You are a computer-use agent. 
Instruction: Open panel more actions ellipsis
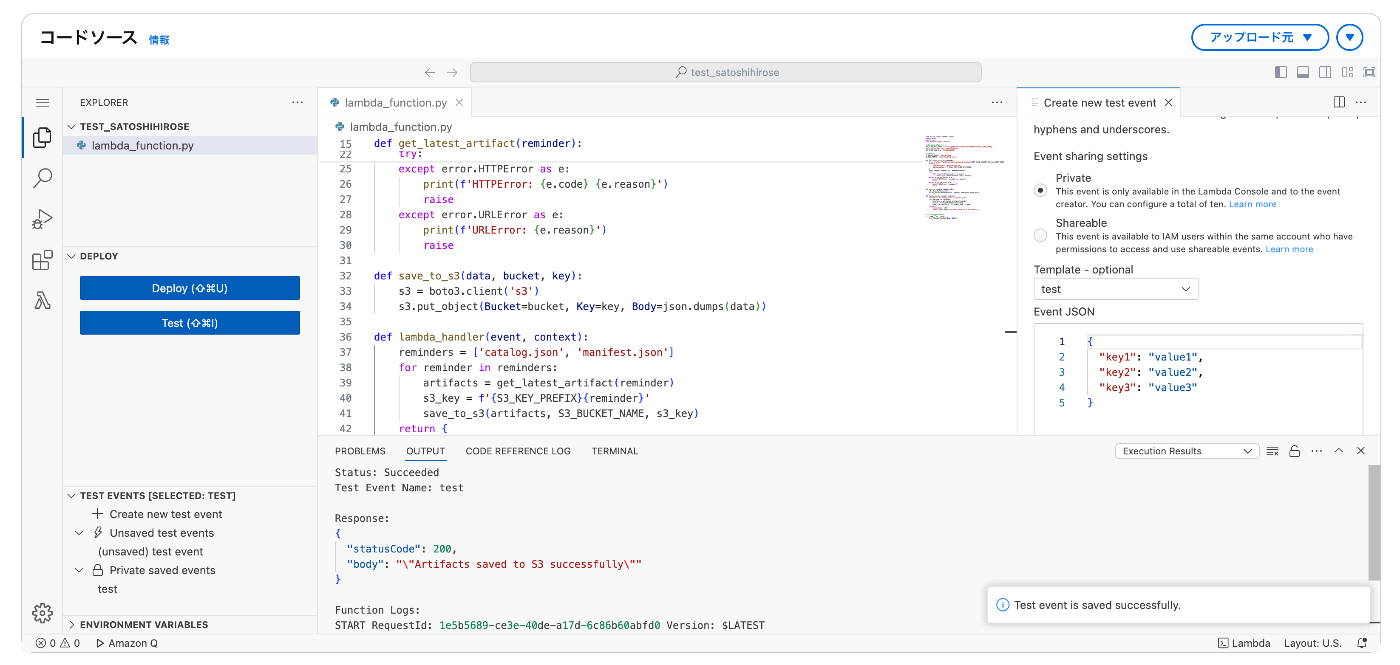[1317, 451]
